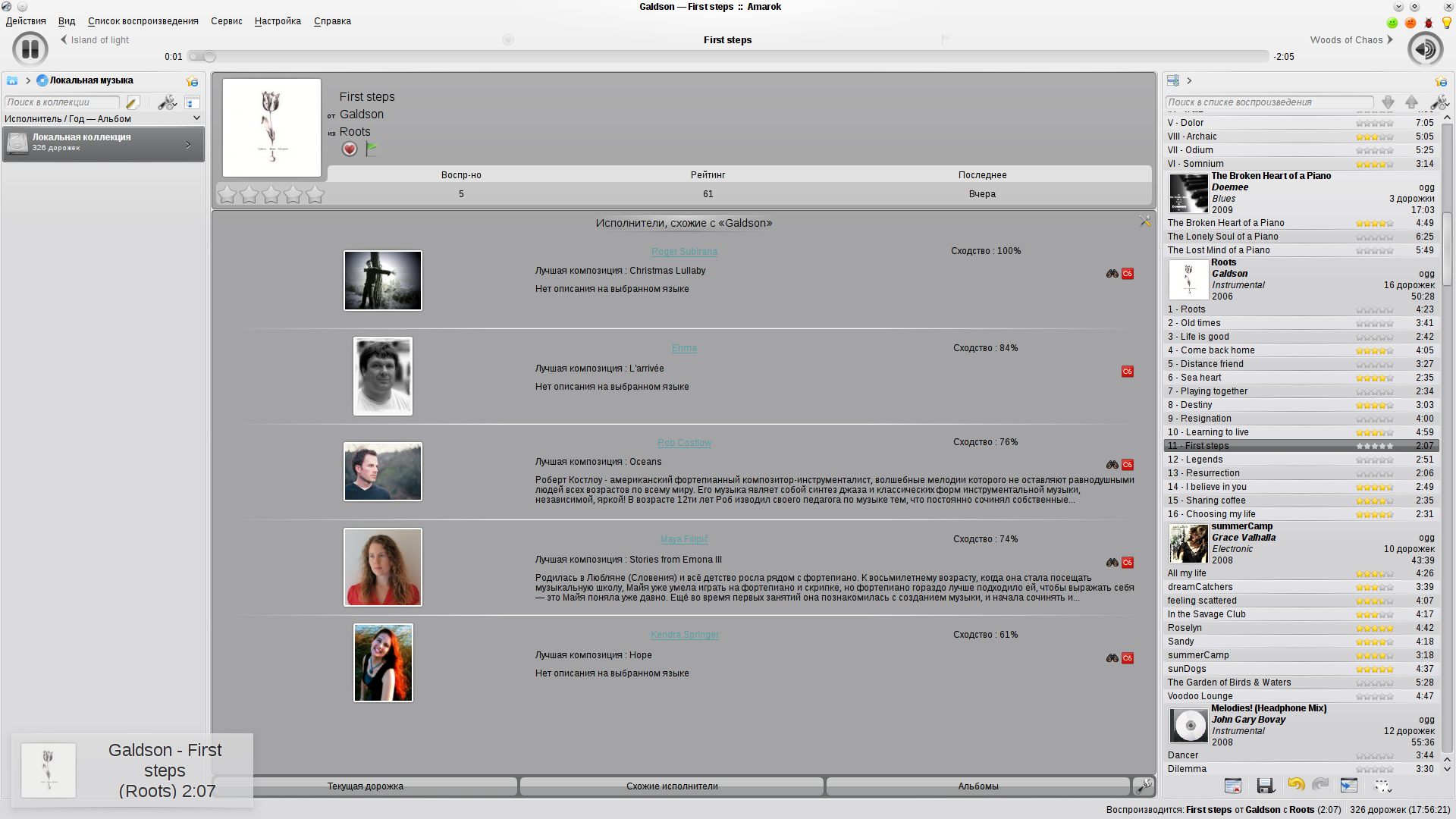Expand the chevron after the home icon
1456x819 pixels.
pyautogui.click(x=28, y=80)
